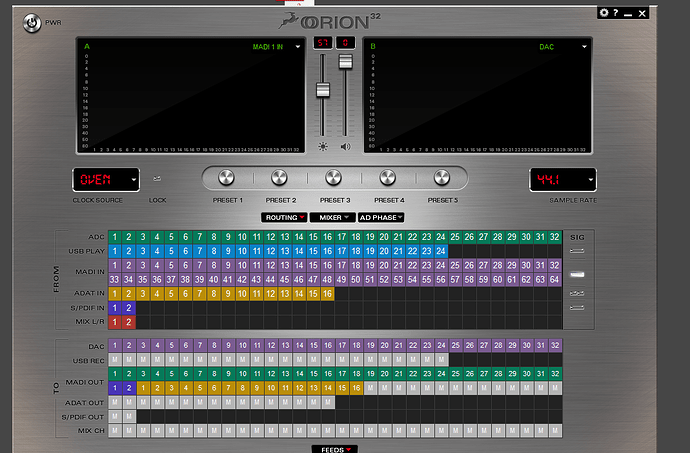
Task: Select MADI OUT green slot 32
Action: (555, 374)
